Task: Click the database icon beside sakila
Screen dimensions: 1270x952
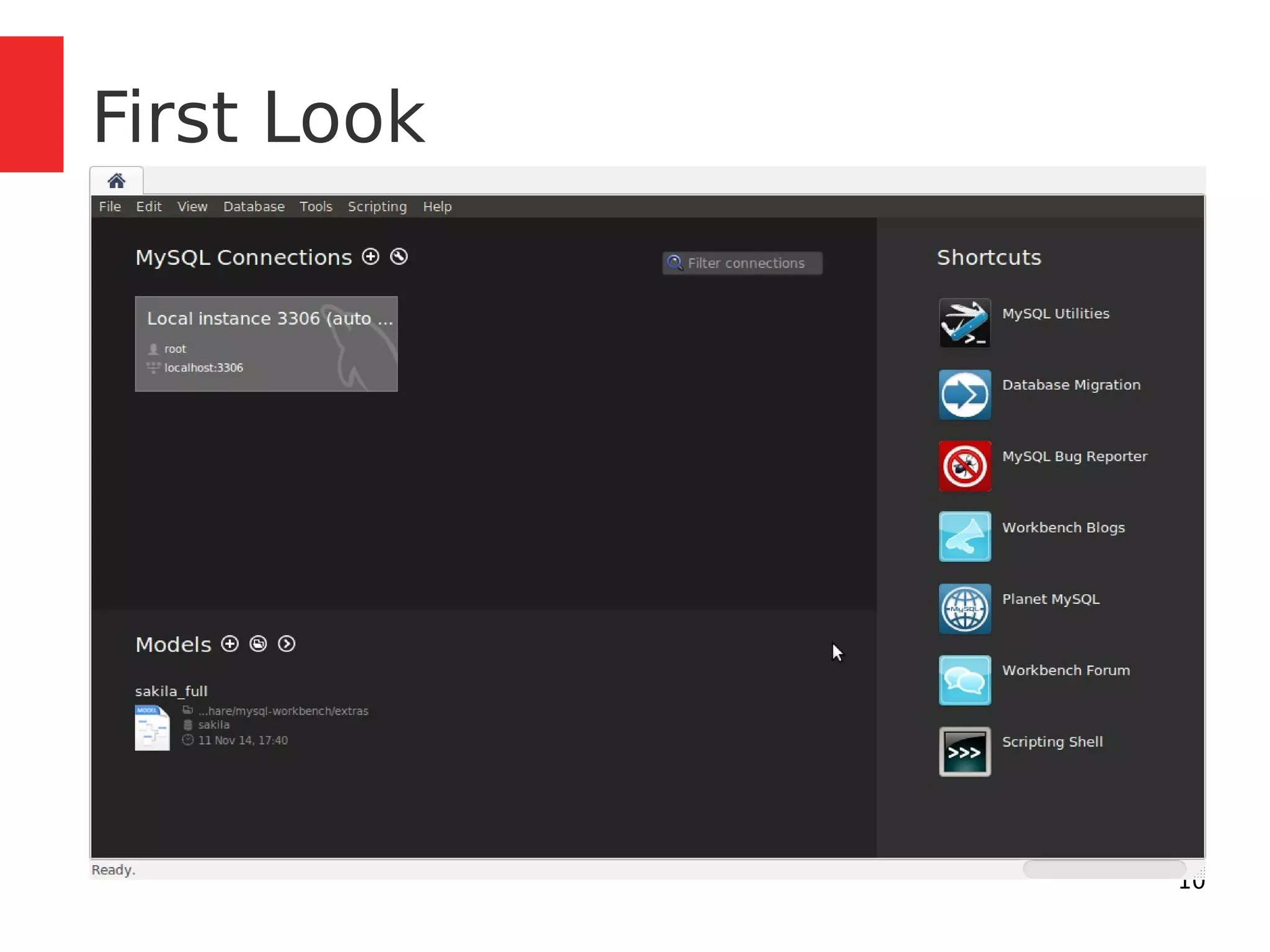Action: (188, 724)
